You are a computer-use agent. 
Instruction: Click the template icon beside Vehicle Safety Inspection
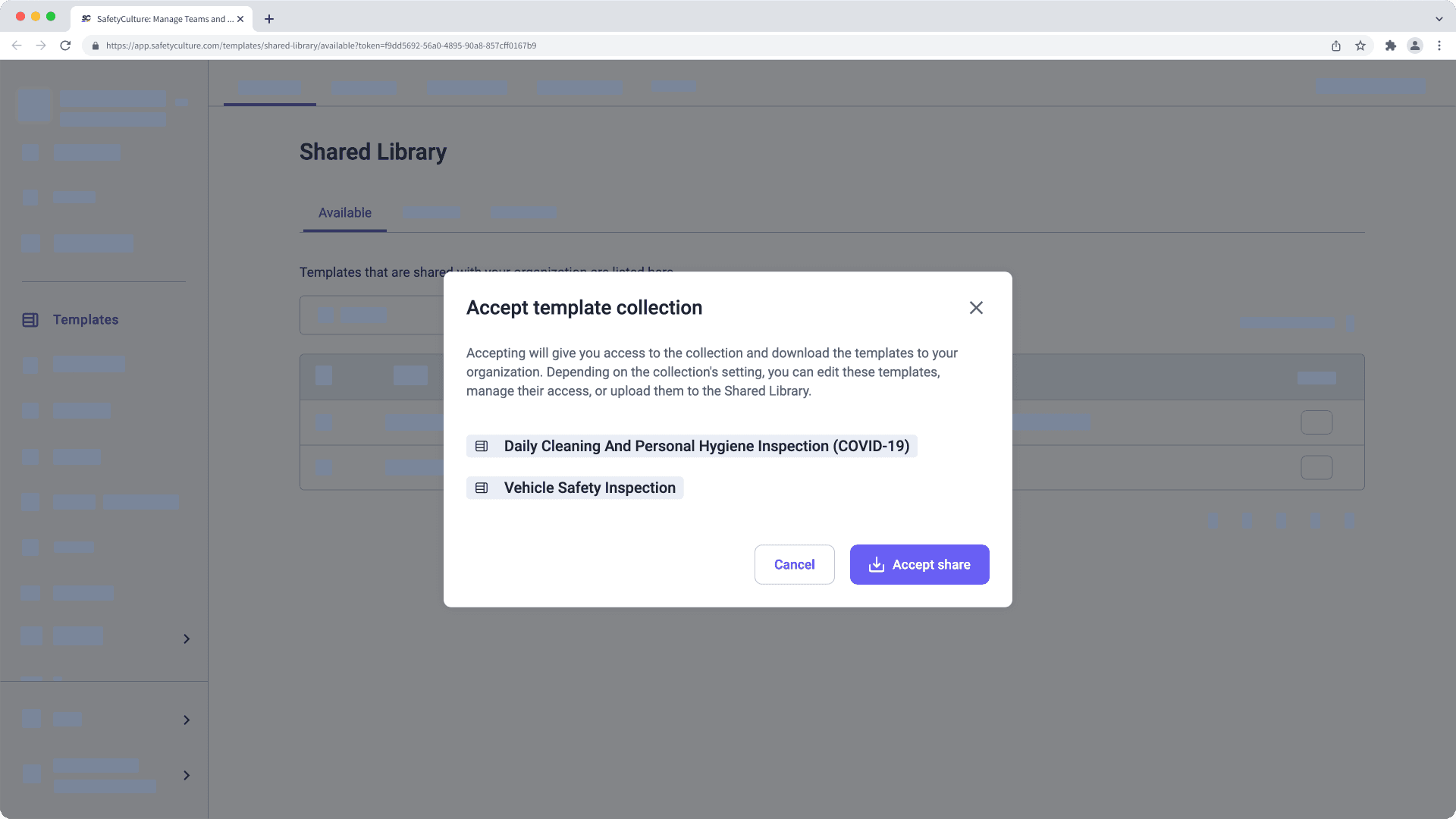(481, 488)
